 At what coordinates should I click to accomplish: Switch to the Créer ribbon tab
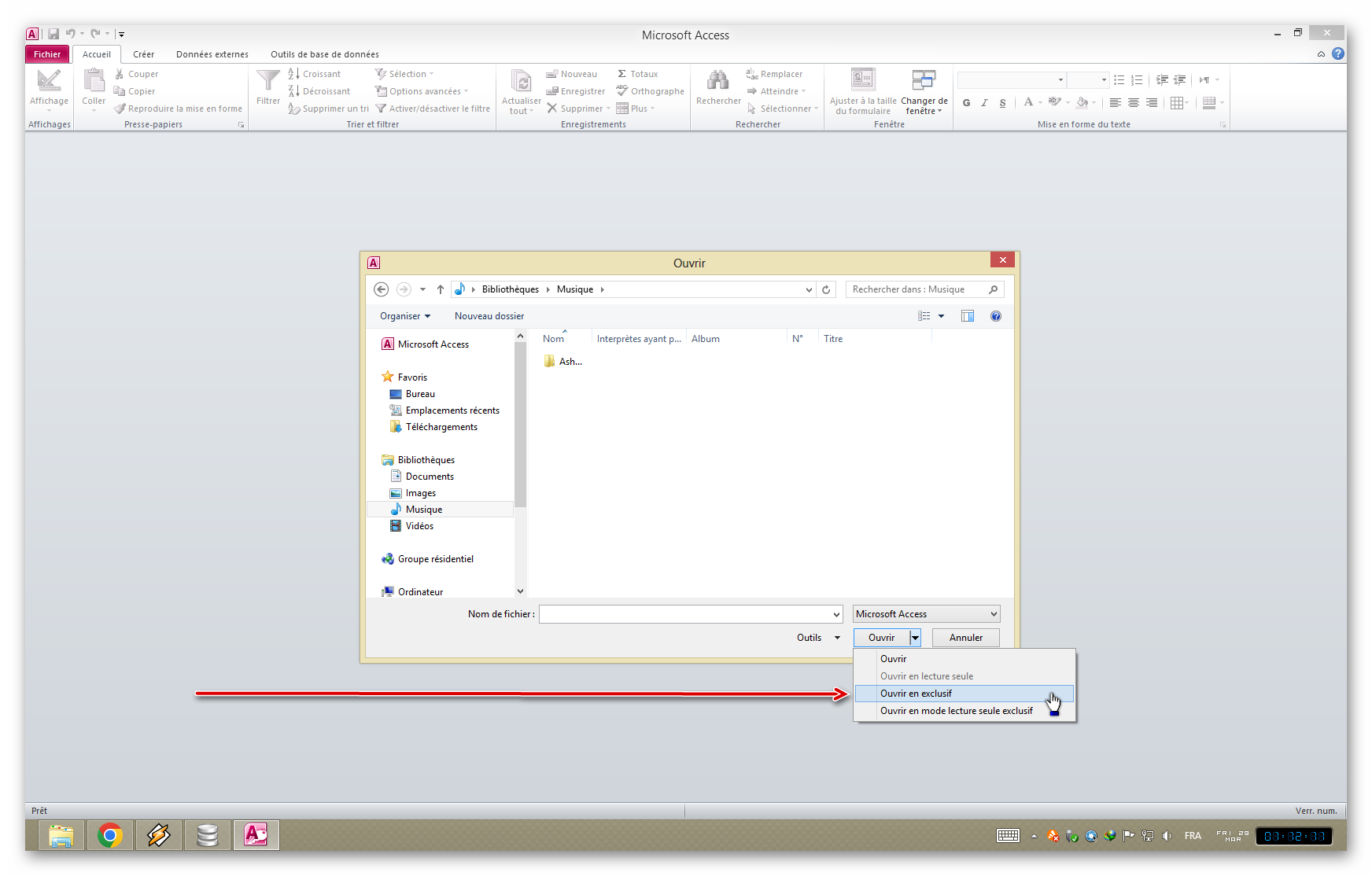pyautogui.click(x=143, y=54)
